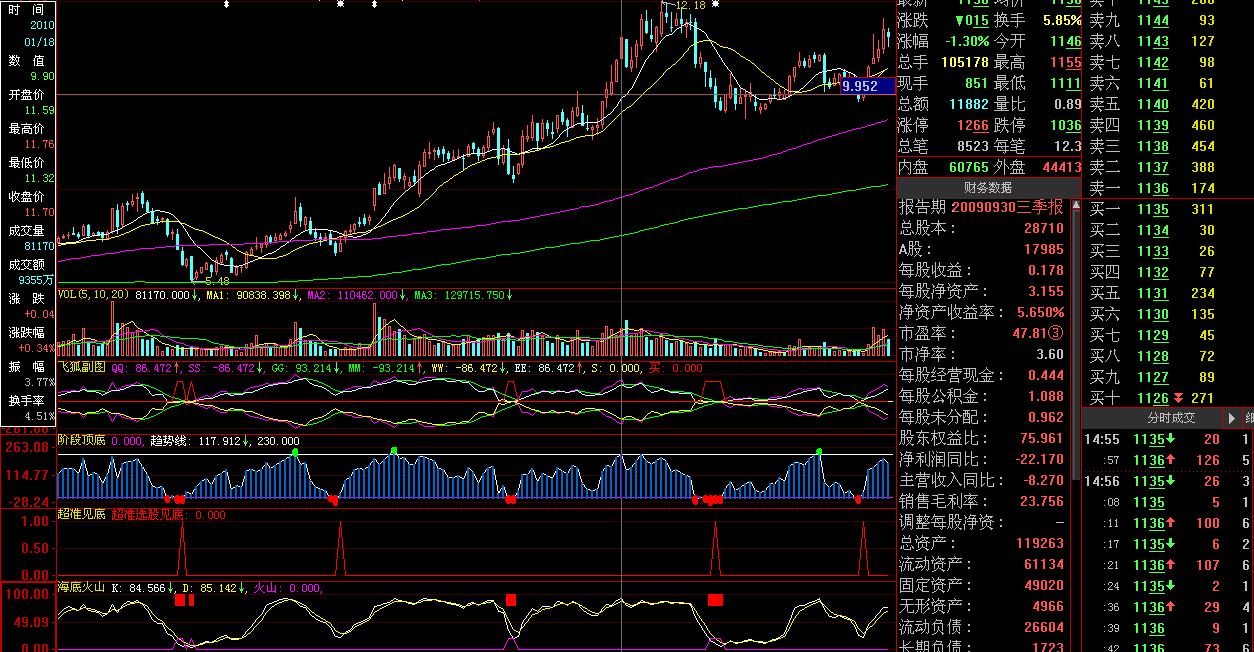Click the 买十 price 1126
The image size is (1254, 652).
pos(1151,397)
